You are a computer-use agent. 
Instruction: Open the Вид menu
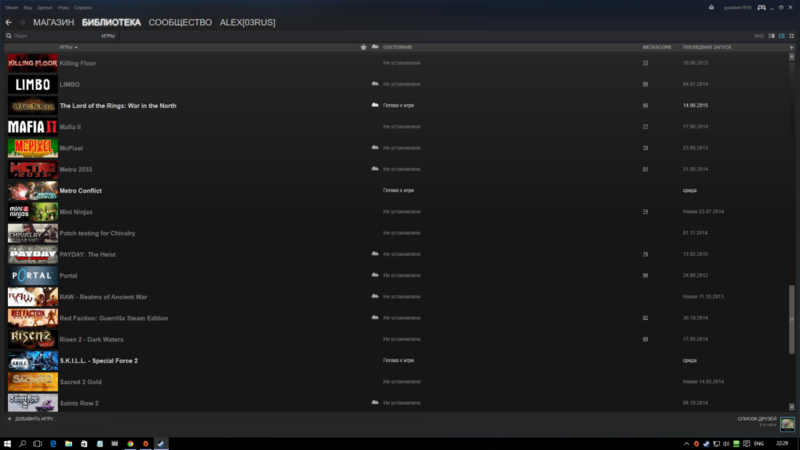(x=28, y=8)
